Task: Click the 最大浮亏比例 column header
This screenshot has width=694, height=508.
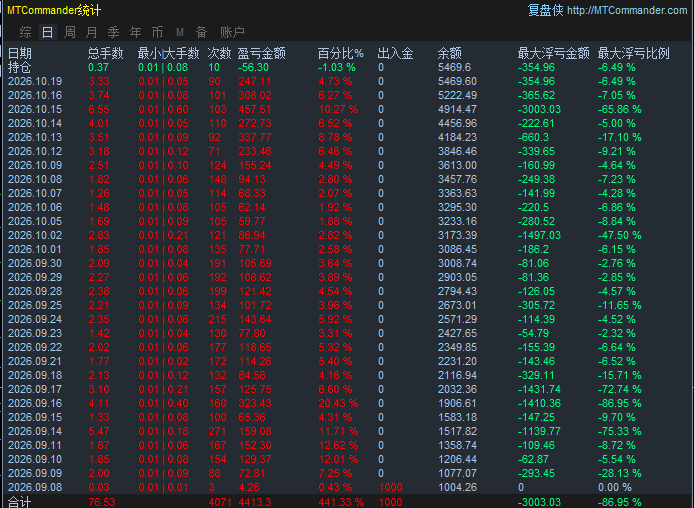Action: click(x=633, y=53)
